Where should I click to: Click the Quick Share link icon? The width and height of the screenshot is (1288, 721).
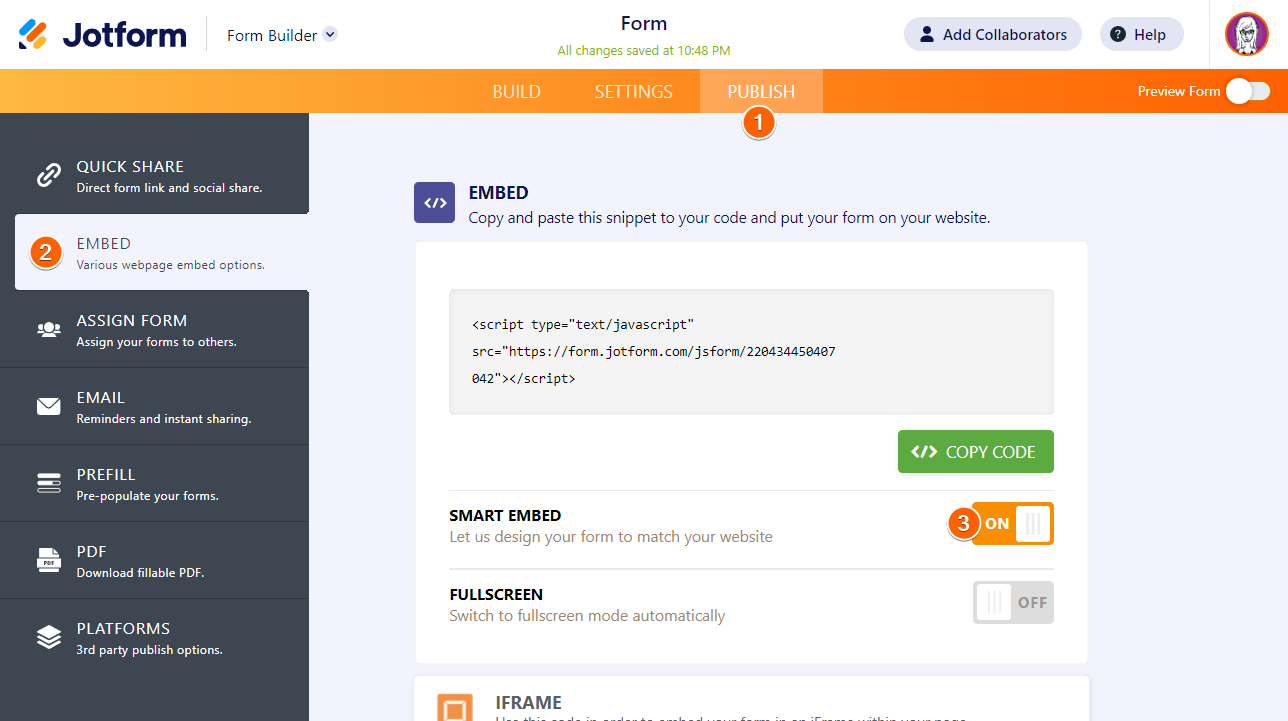(48, 176)
